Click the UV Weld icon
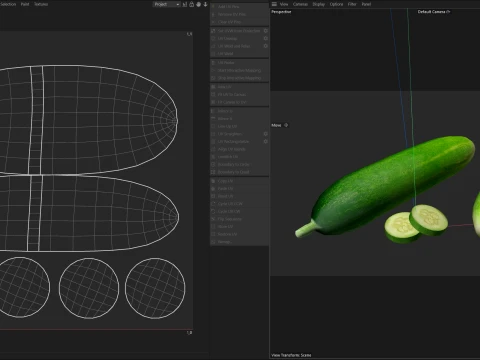Screen dimensions: 480x360 [213, 54]
